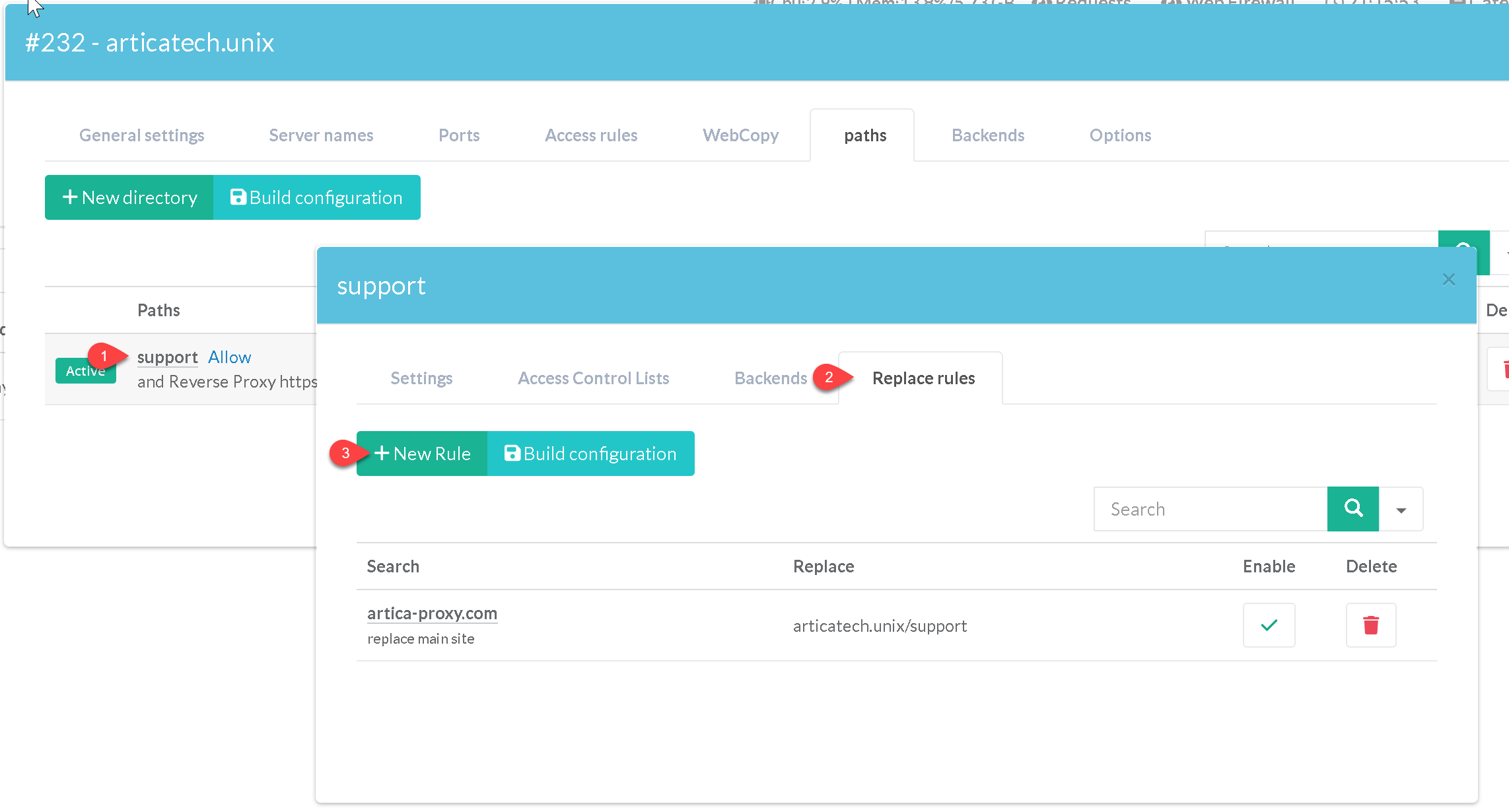The height and width of the screenshot is (812, 1509).
Task: Open the Settings tab in support dialog
Action: (x=421, y=378)
